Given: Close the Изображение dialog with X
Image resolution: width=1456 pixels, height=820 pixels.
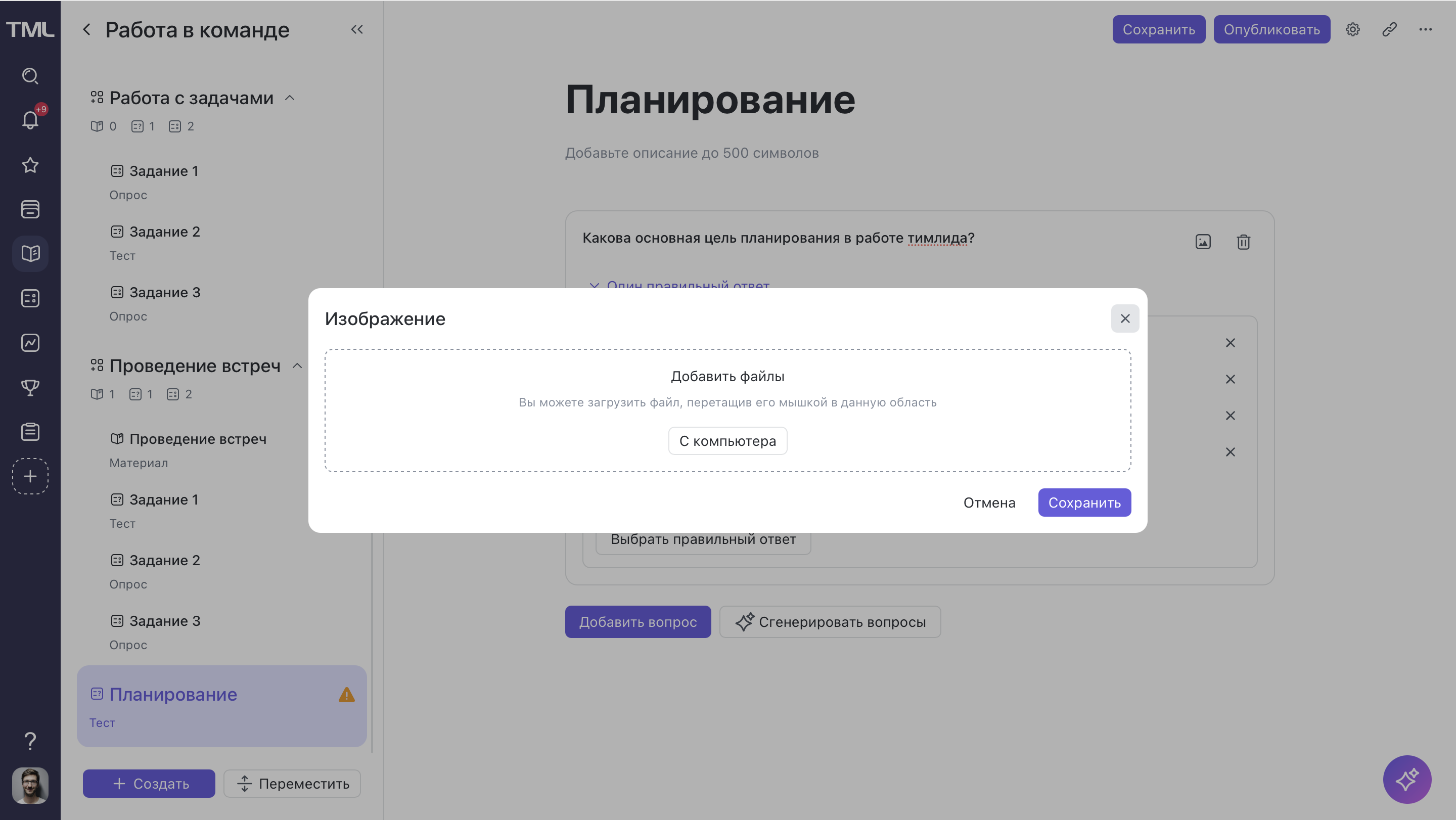Looking at the screenshot, I should point(1125,318).
